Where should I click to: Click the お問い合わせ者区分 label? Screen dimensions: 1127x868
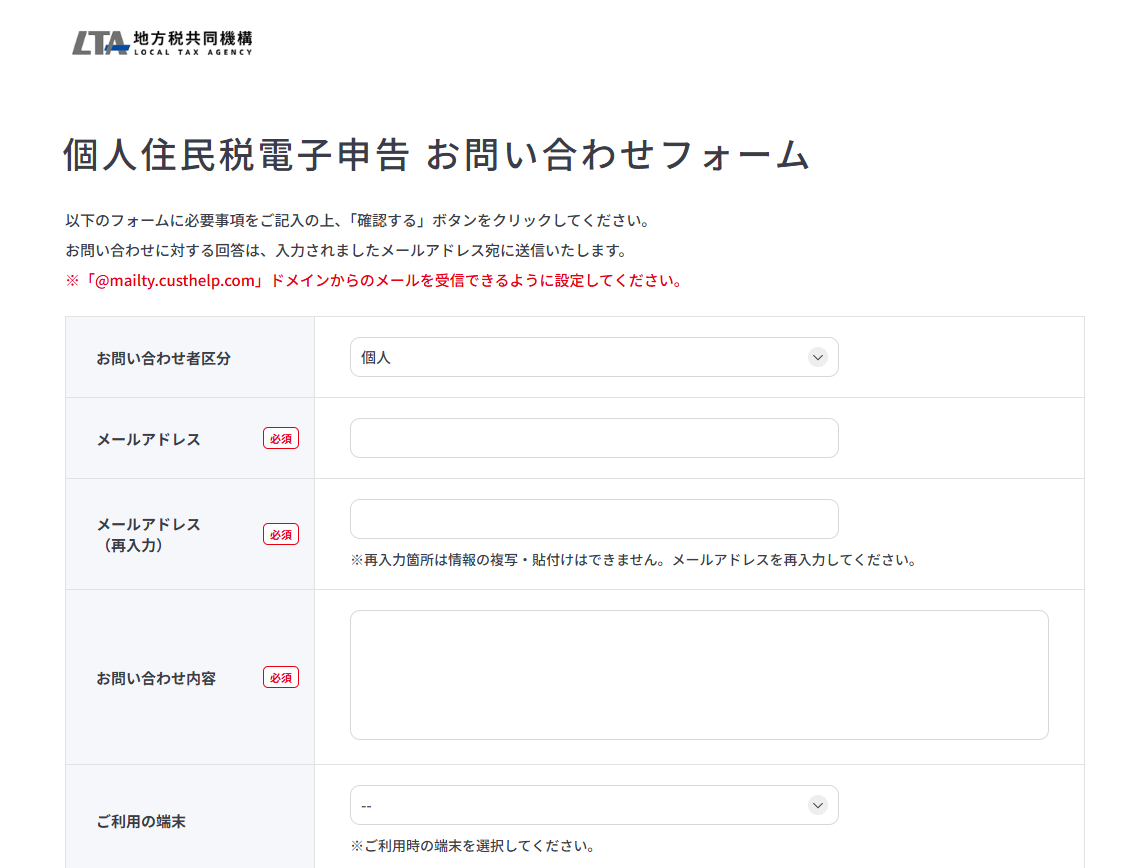click(164, 358)
